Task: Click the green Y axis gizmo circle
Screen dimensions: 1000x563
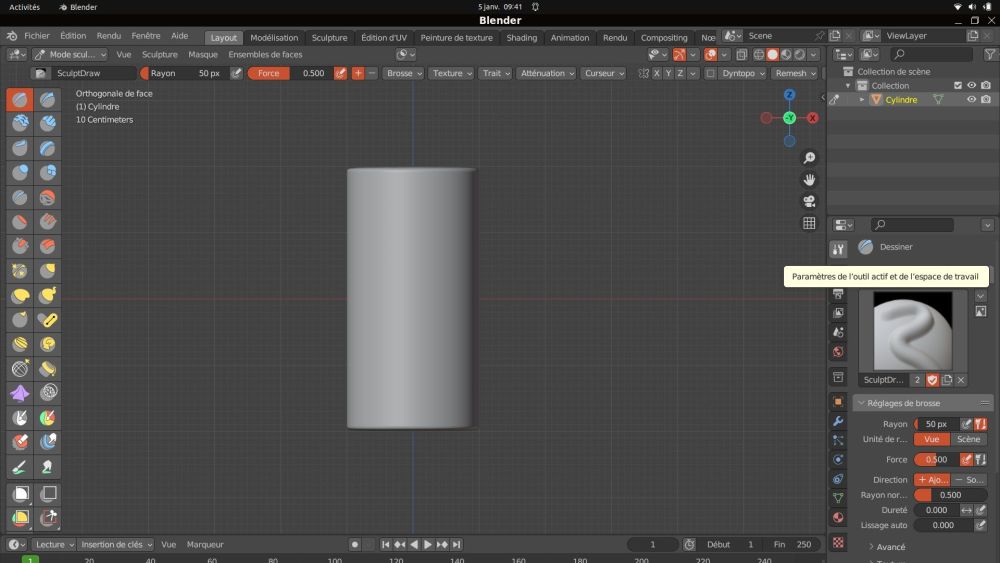Action: click(x=790, y=118)
